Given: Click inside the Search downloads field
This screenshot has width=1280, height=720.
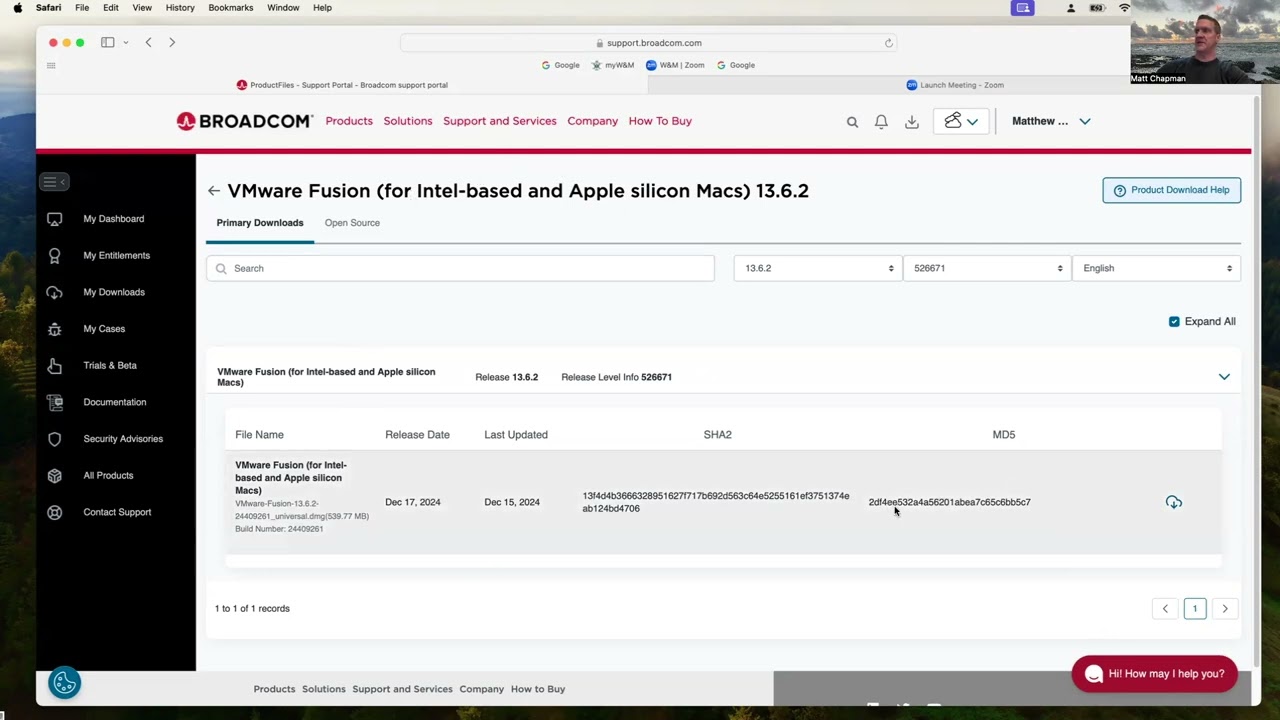Looking at the screenshot, I should (x=460, y=268).
